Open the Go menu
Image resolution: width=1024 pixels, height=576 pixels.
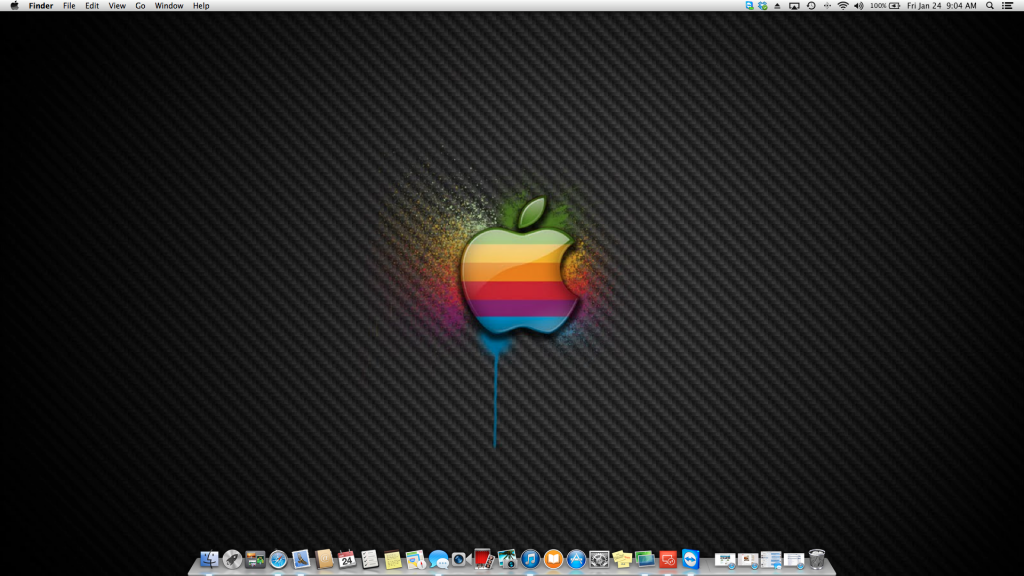[140, 5]
